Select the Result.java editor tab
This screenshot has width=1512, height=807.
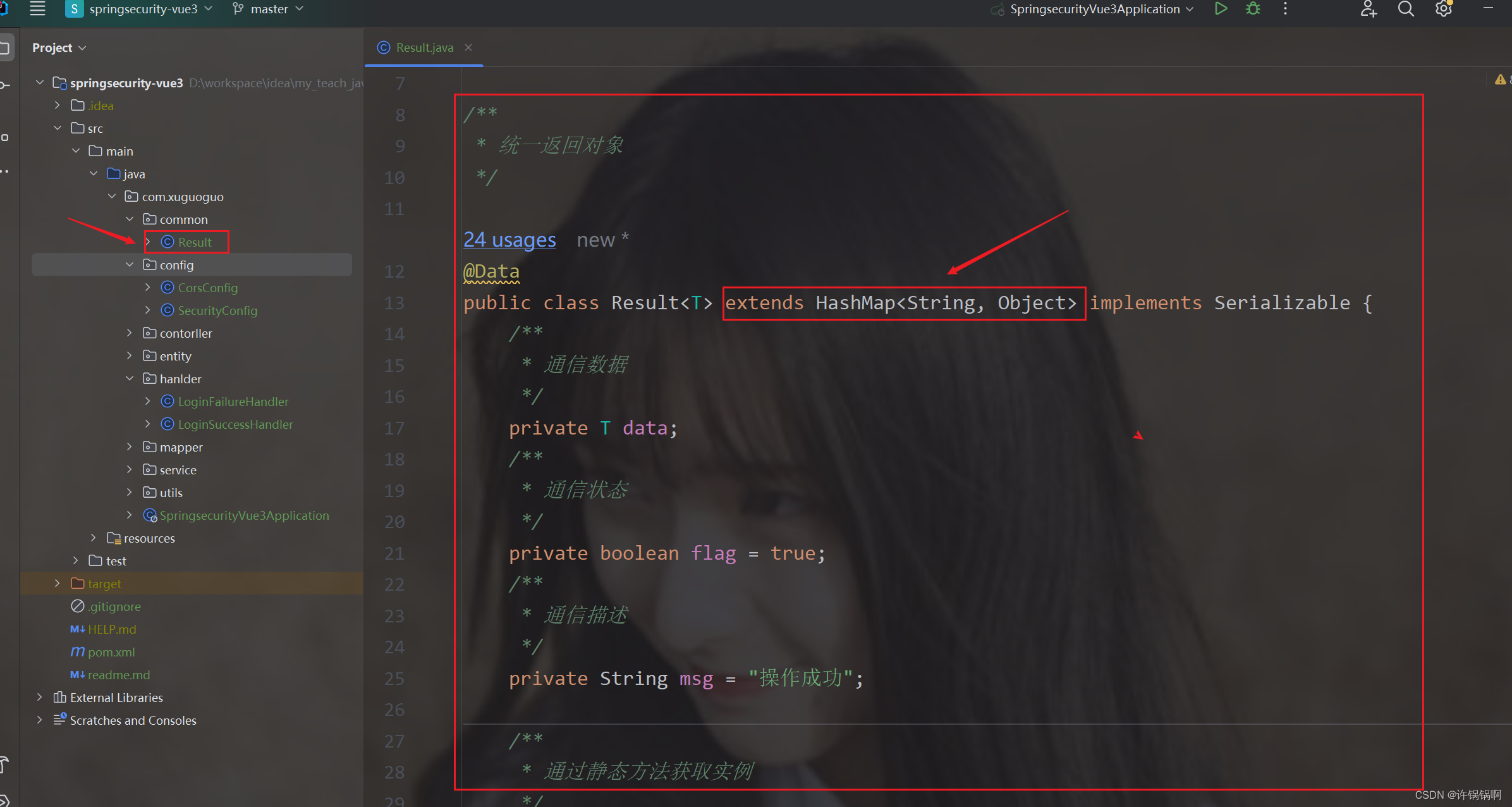424,47
